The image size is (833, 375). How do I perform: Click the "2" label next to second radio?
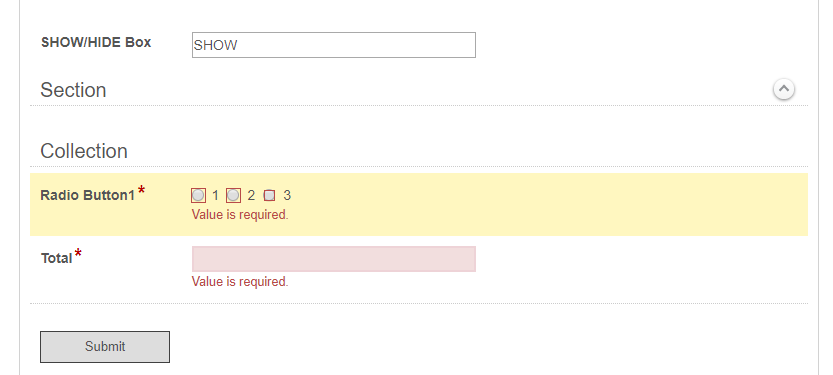tap(251, 195)
